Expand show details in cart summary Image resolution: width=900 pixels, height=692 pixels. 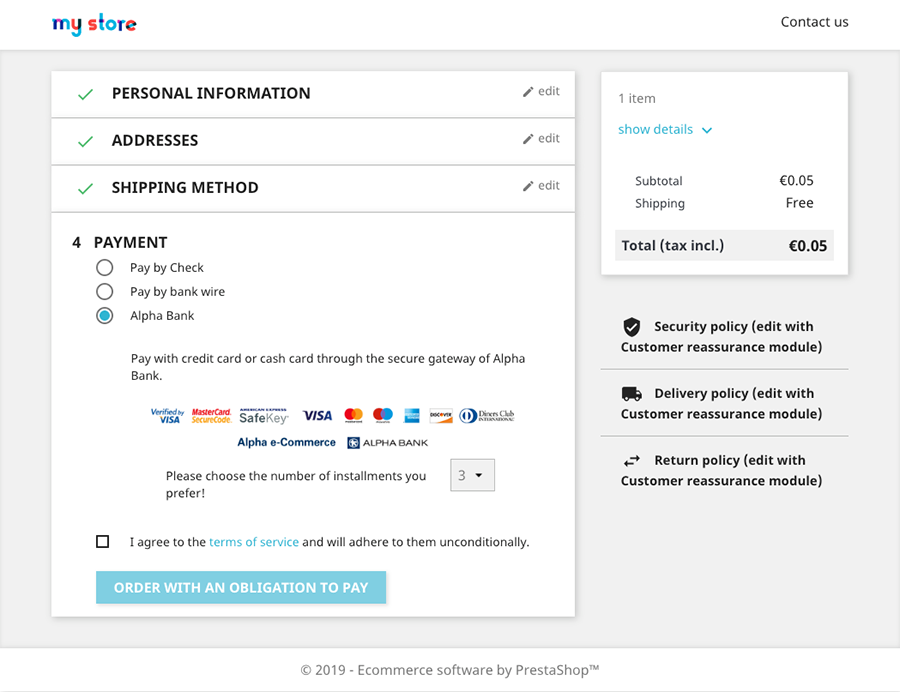coord(665,130)
